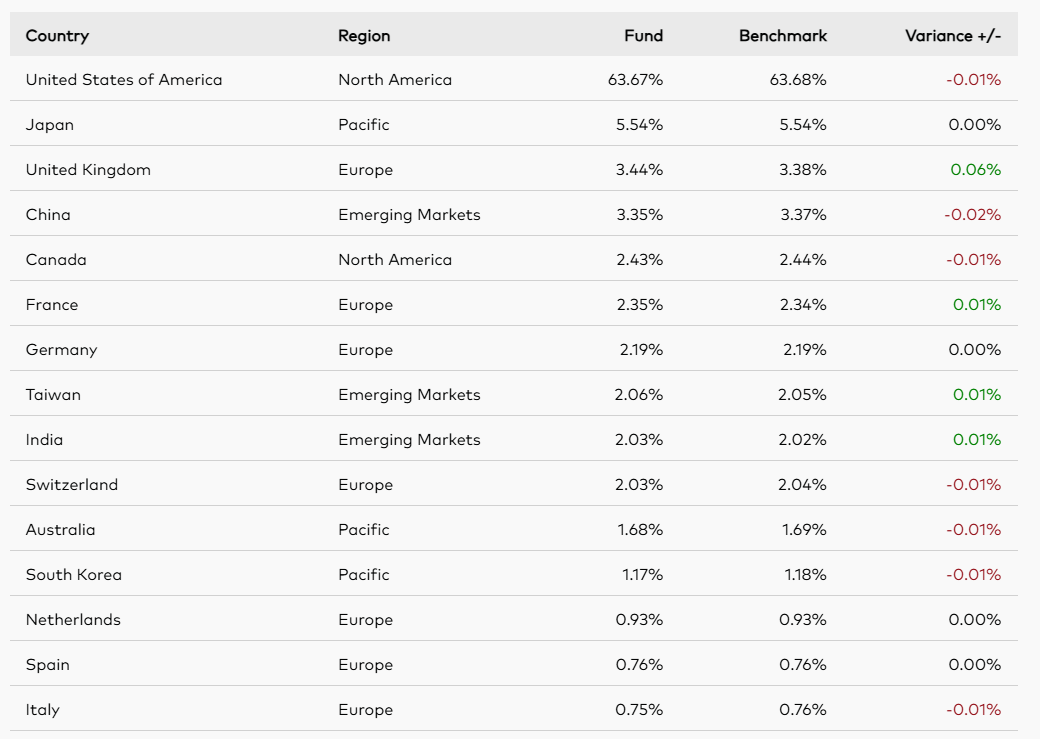Click the Germany country cell

point(62,350)
